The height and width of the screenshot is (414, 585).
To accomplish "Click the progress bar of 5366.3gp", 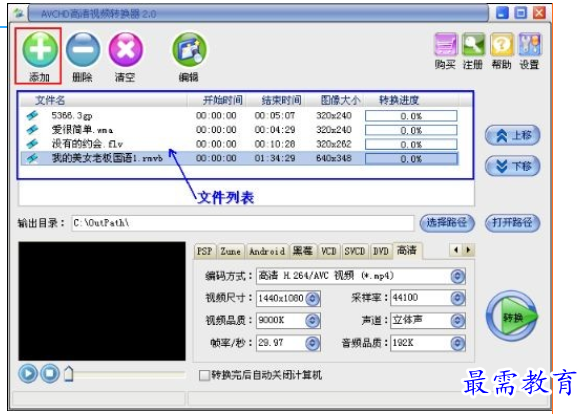I will (411, 116).
